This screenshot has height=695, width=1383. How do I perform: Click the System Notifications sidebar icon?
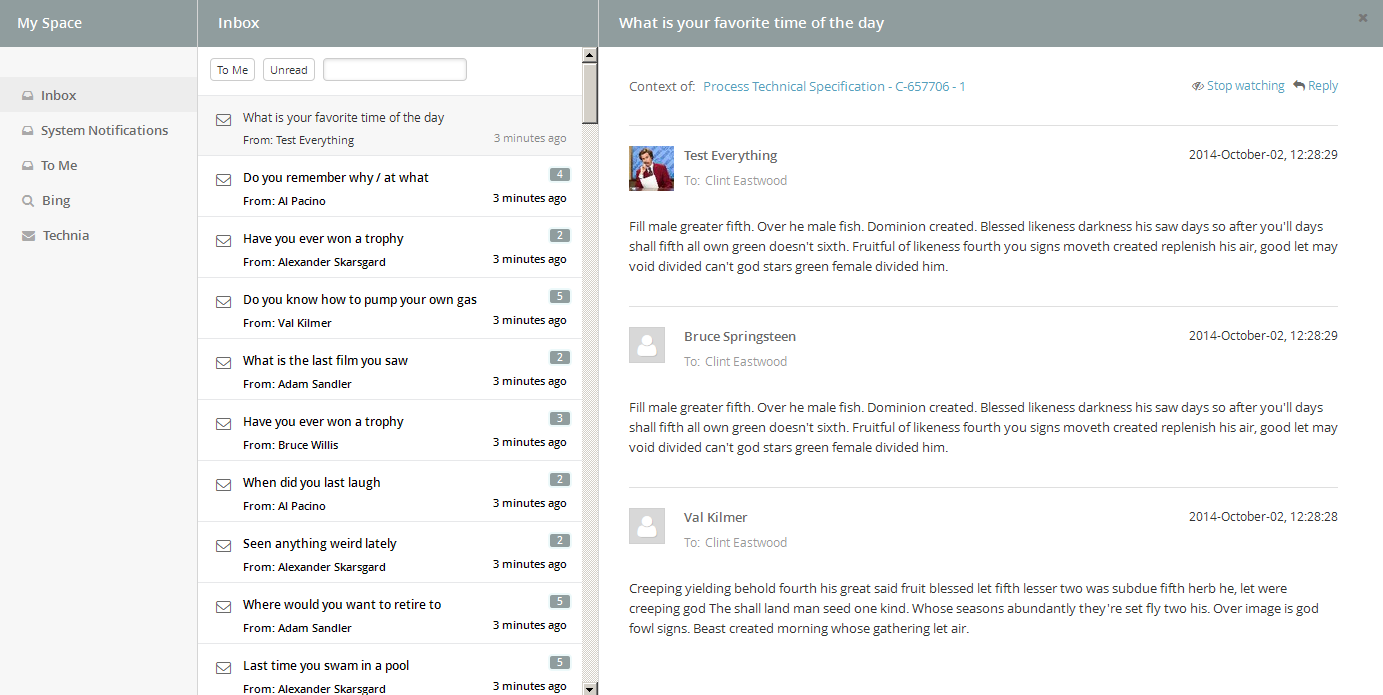click(x=28, y=131)
